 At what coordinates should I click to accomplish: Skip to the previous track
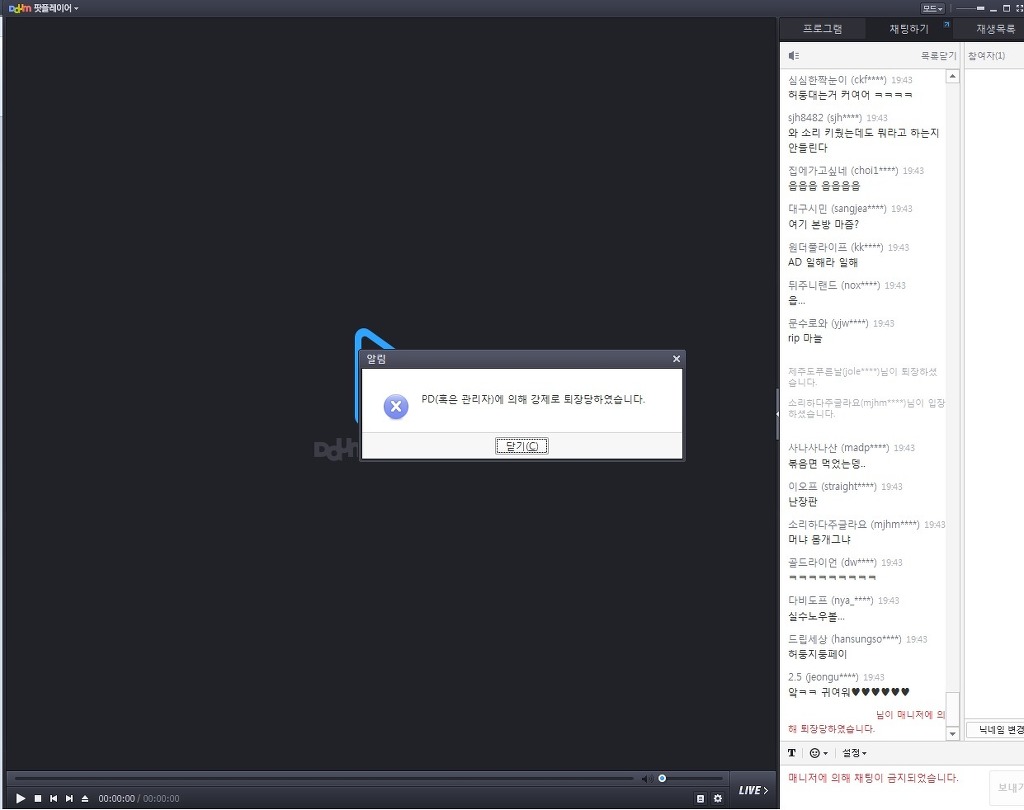coord(54,798)
